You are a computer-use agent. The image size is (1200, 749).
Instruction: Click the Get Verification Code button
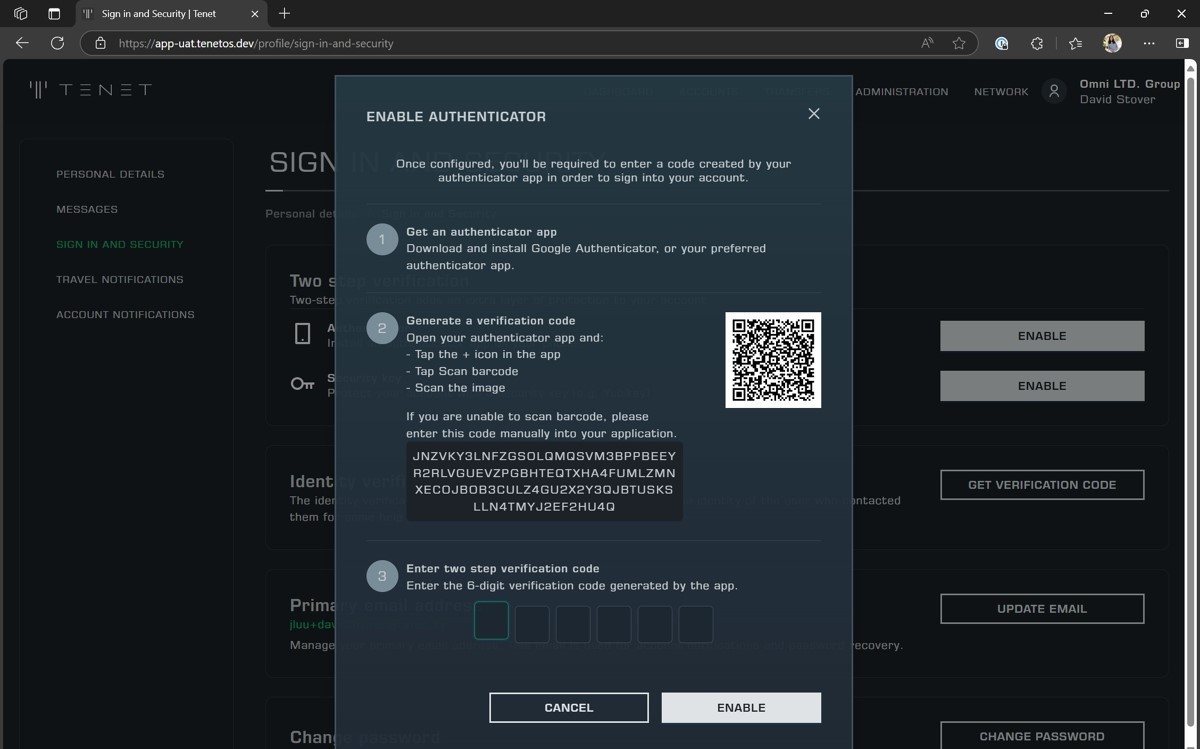[1042, 485]
